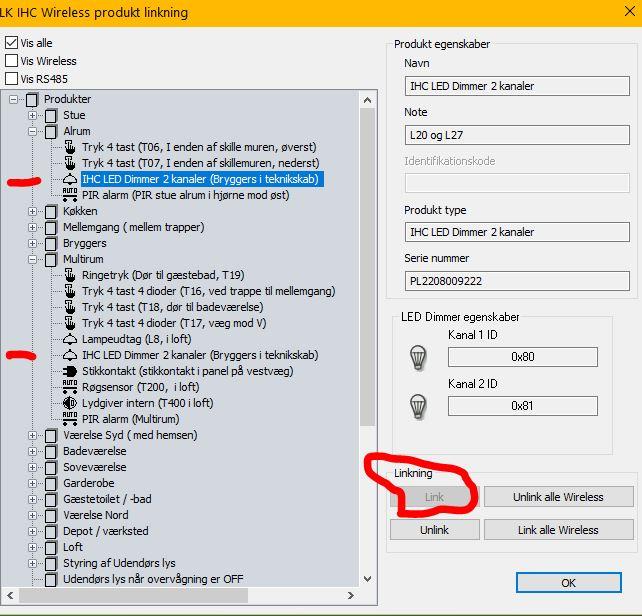Select IHC LED Dimmer under Multirum
The image size is (642, 616).
[200, 355]
